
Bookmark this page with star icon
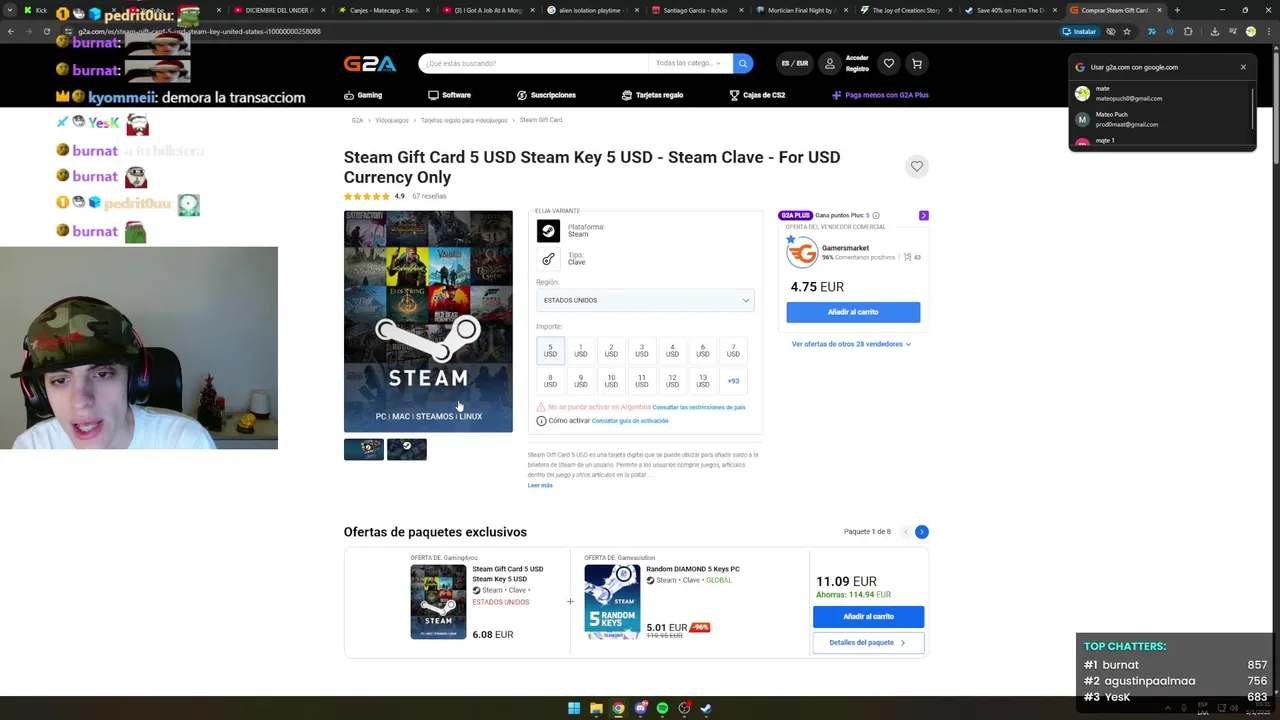(x=1127, y=31)
